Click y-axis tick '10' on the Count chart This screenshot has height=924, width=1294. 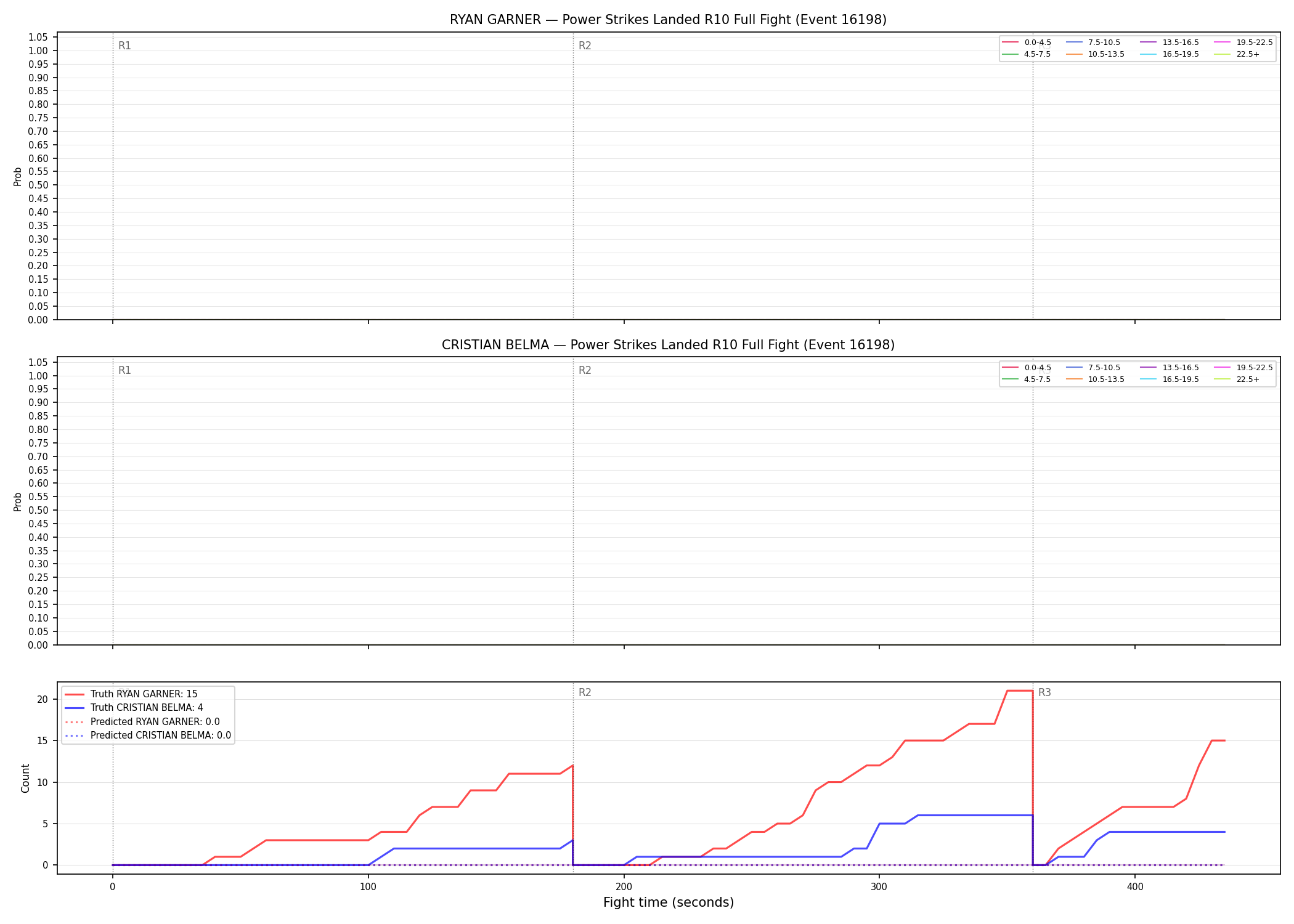43,782
